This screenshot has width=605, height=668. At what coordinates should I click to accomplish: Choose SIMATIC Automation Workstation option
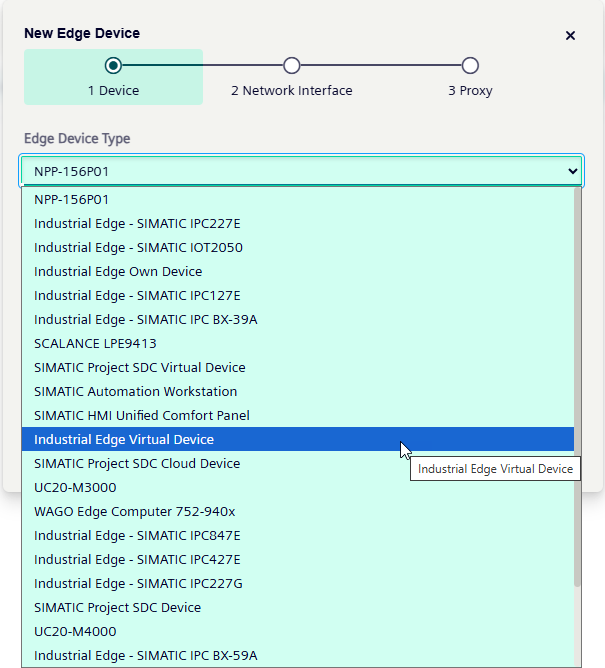tap(298, 392)
